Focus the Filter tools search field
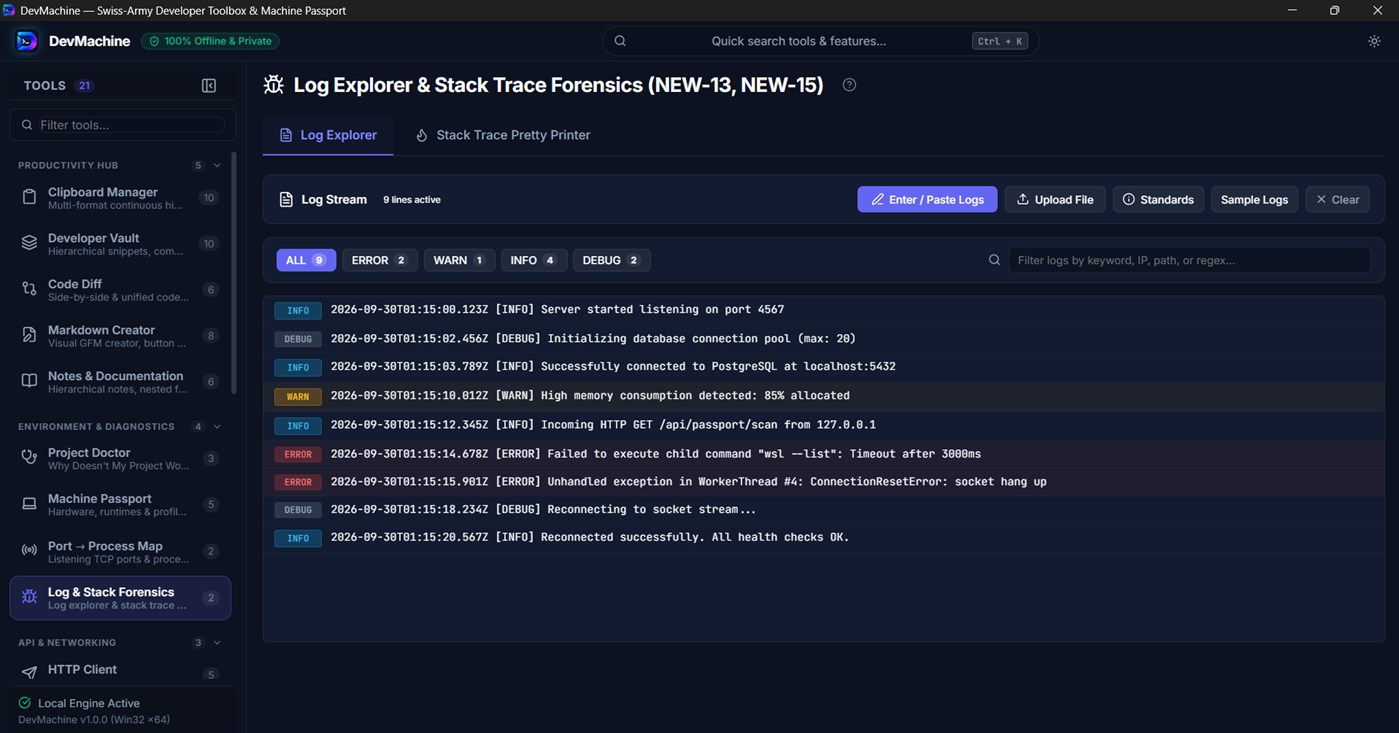 [x=123, y=125]
